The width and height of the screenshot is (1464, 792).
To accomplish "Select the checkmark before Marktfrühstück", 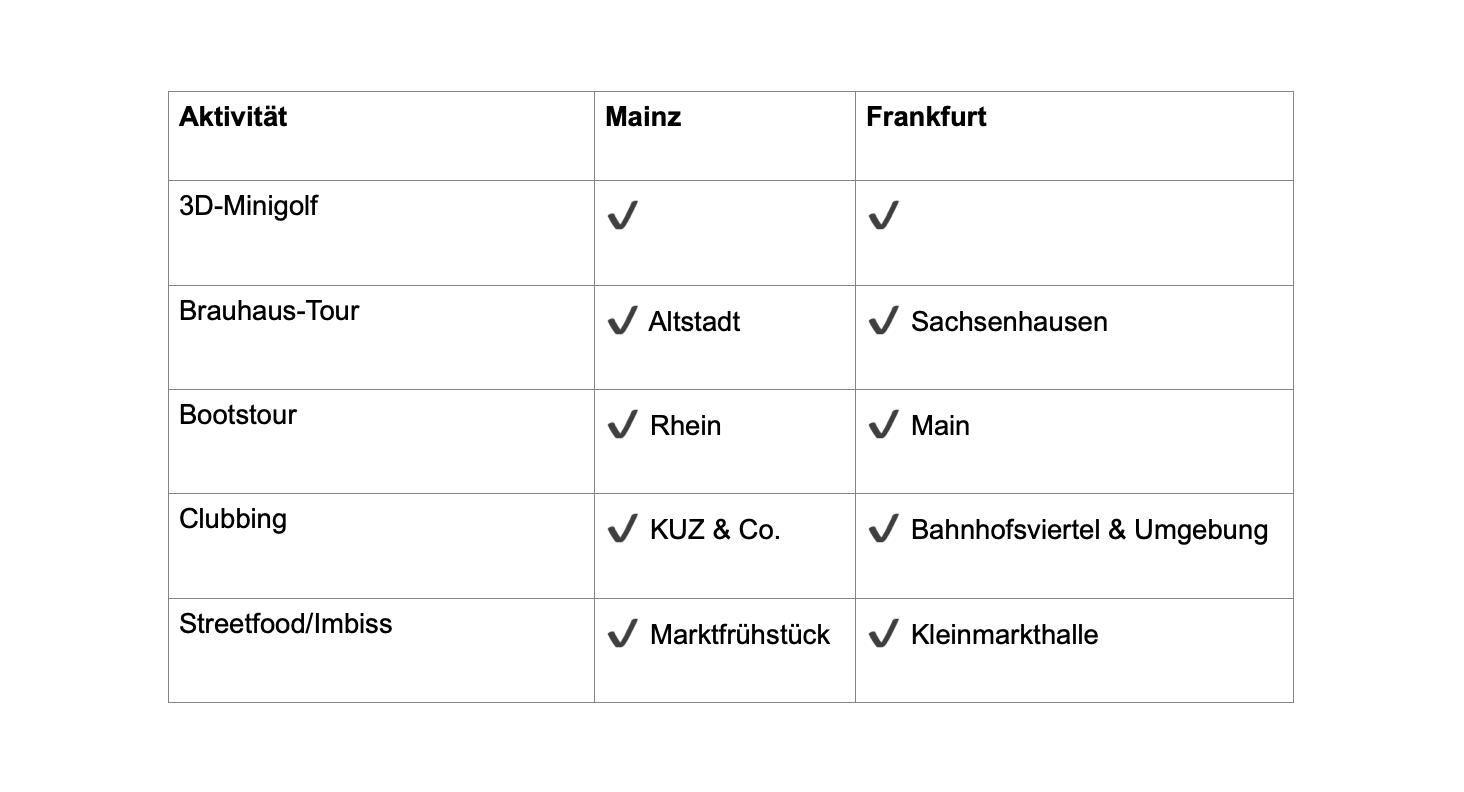I will [622, 634].
